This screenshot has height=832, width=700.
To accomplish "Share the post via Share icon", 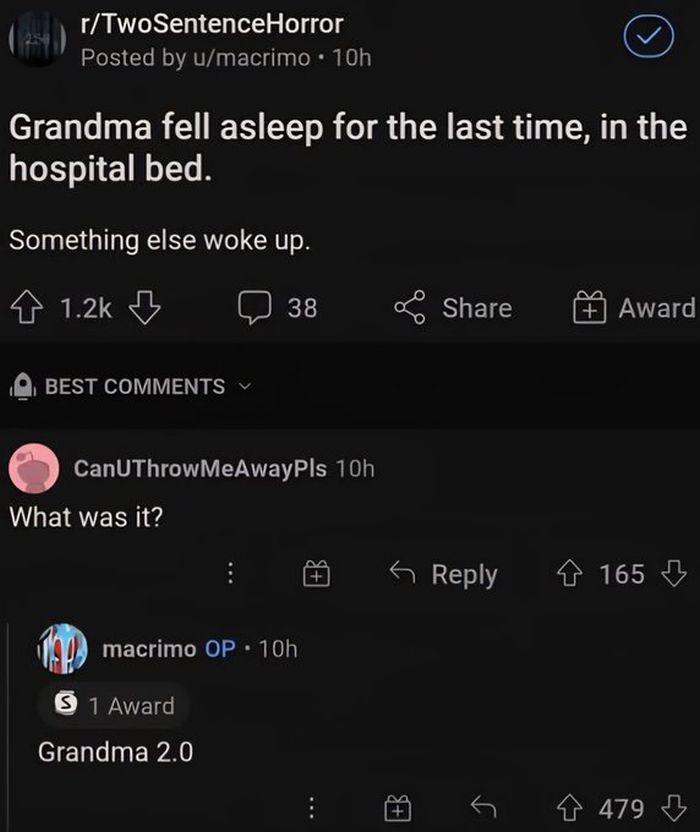I will (x=454, y=308).
